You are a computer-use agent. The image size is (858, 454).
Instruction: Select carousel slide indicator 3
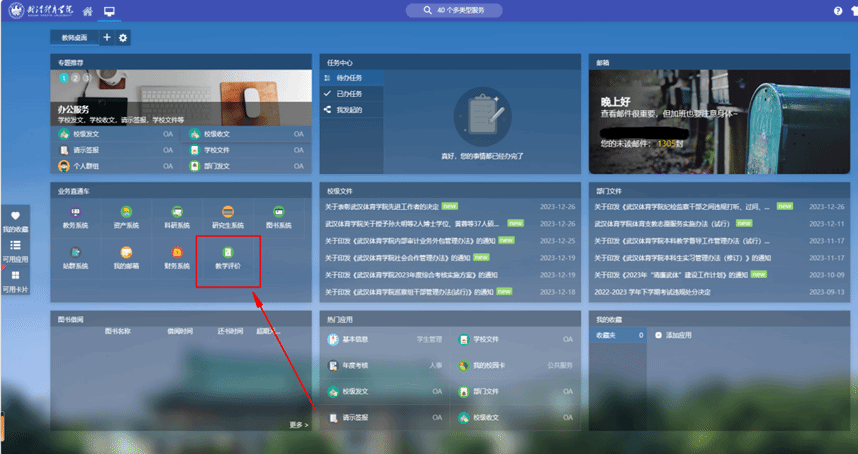point(84,77)
